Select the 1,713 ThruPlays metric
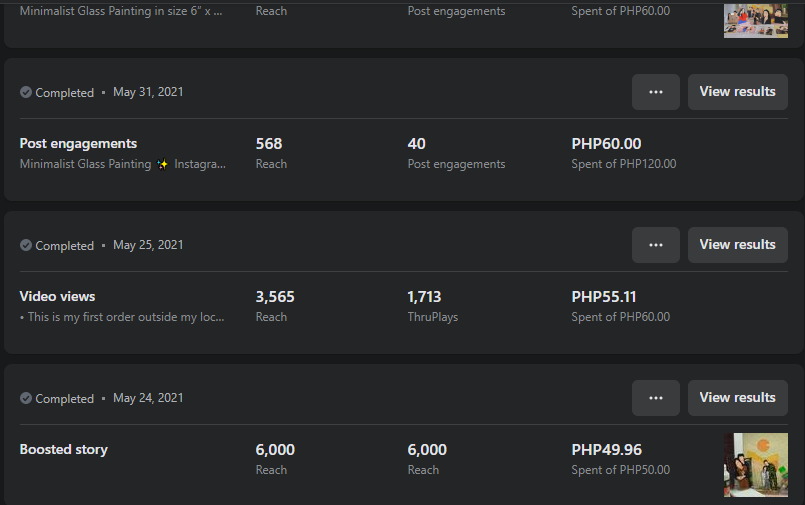The height and width of the screenshot is (505, 805). 424,297
